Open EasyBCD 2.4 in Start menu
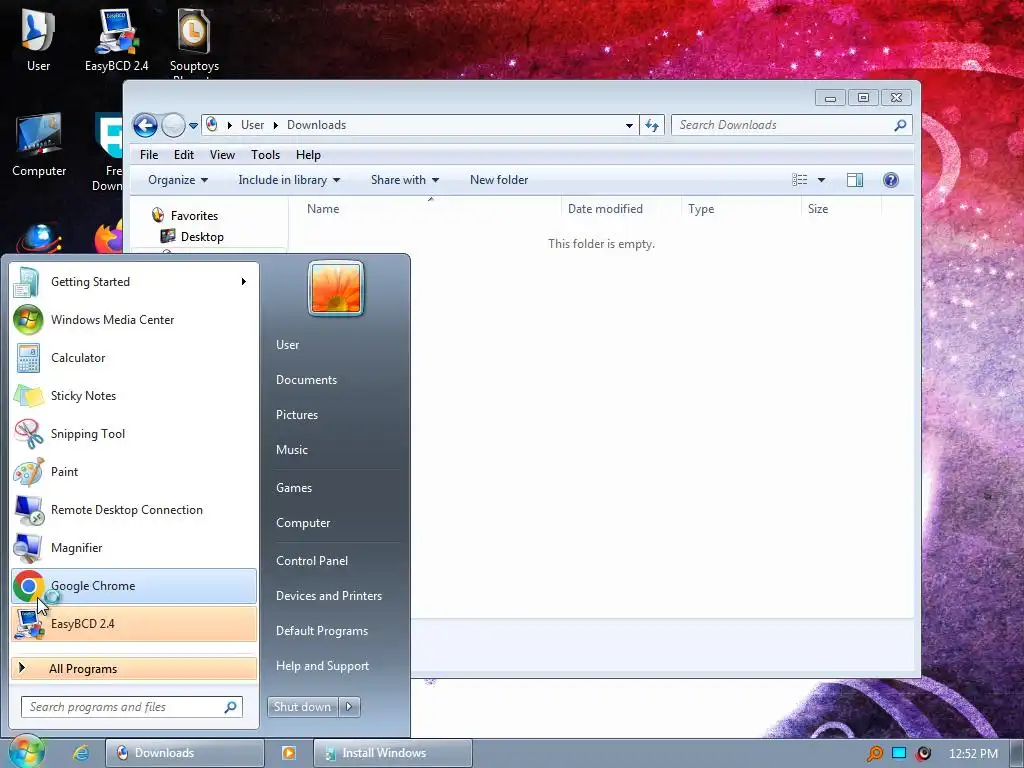This screenshot has height=768, width=1024. [x=133, y=624]
